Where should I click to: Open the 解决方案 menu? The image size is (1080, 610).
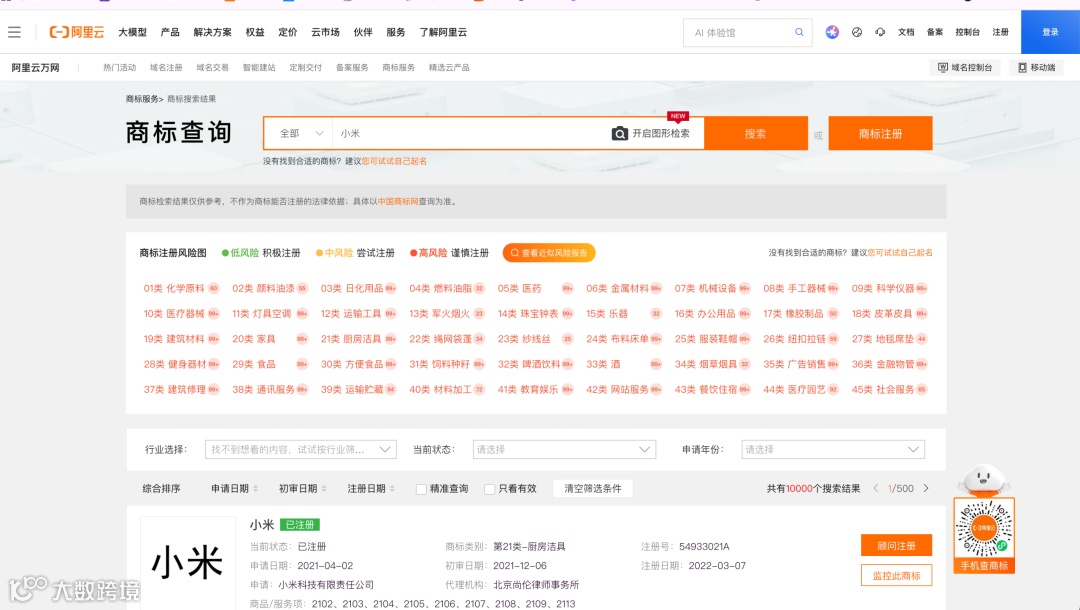coord(212,32)
